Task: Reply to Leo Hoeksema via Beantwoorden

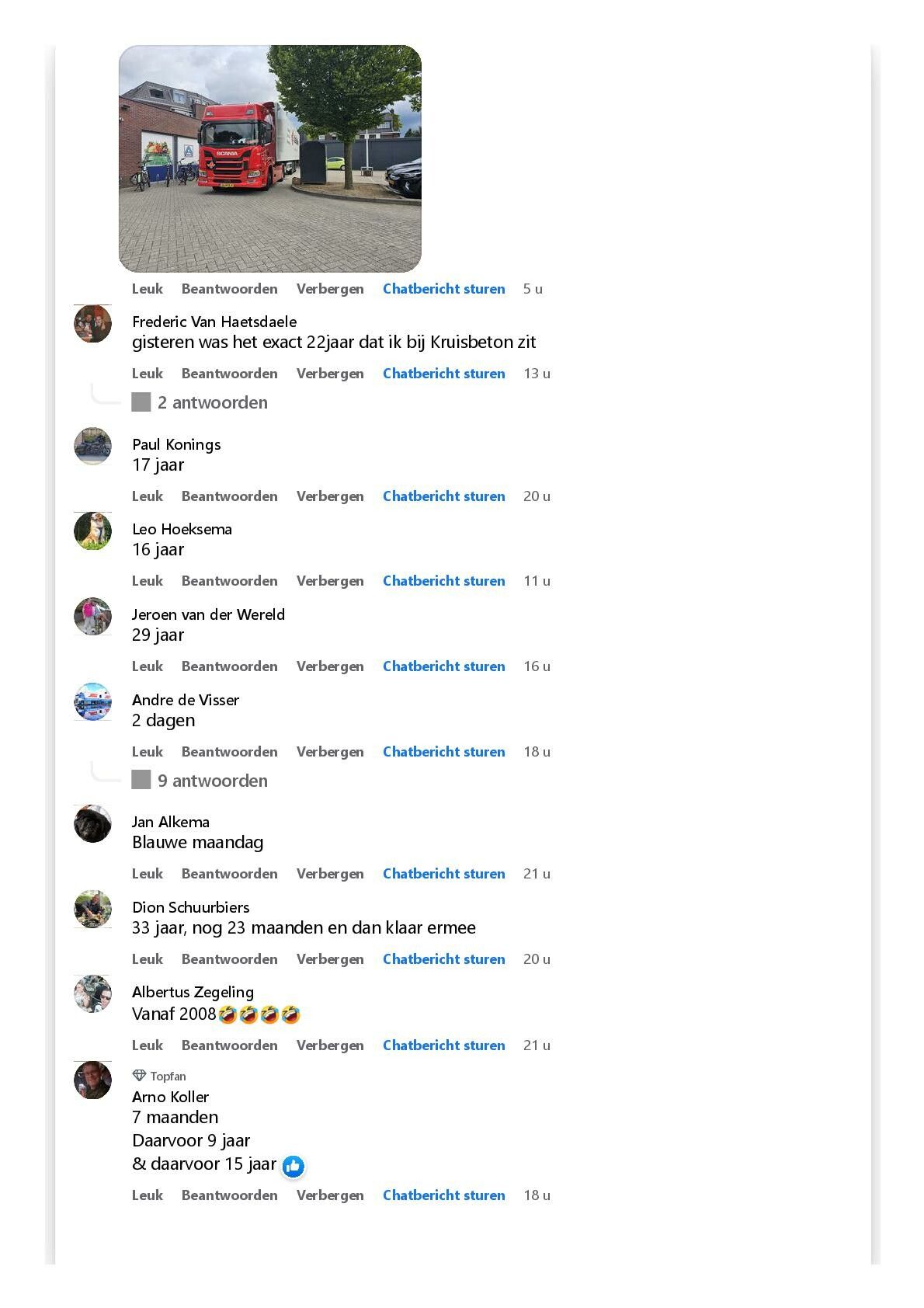Action: (x=230, y=581)
